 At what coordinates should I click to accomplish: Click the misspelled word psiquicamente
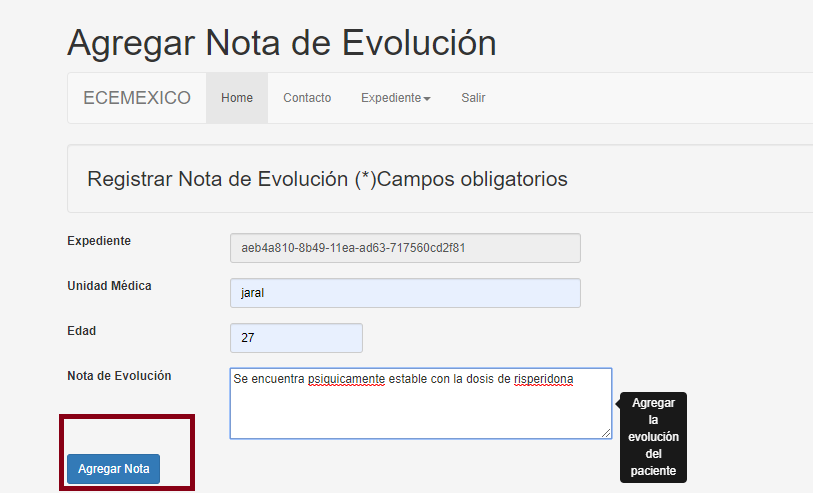[x=346, y=379]
